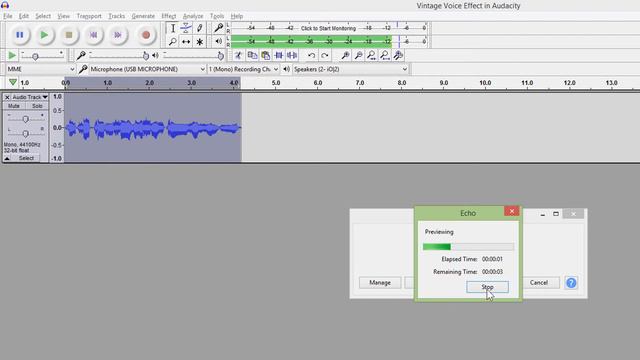This screenshot has height=360, width=640.
Task: Click the Zoom Toggle icon
Action: pos(398,55)
